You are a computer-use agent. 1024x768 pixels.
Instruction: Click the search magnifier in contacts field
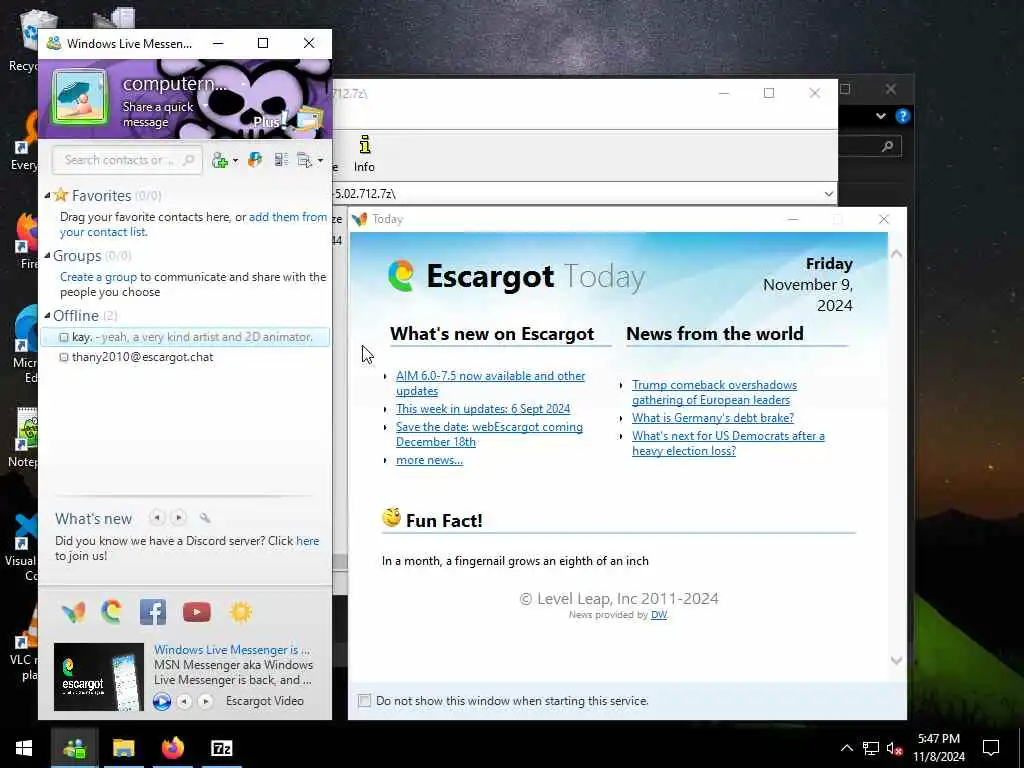pos(189,160)
